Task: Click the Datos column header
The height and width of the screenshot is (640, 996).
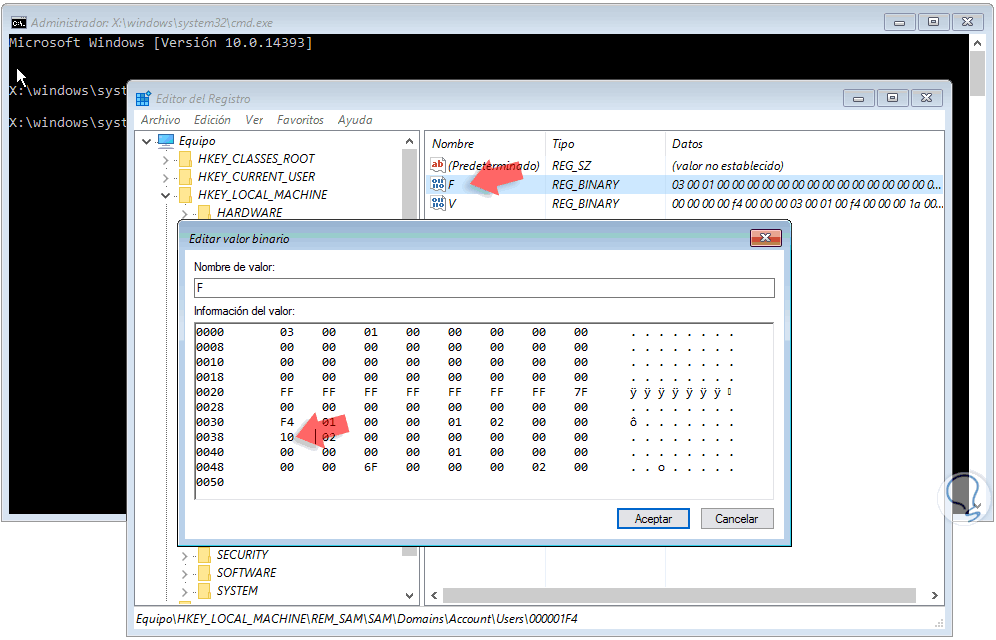Action: (804, 143)
